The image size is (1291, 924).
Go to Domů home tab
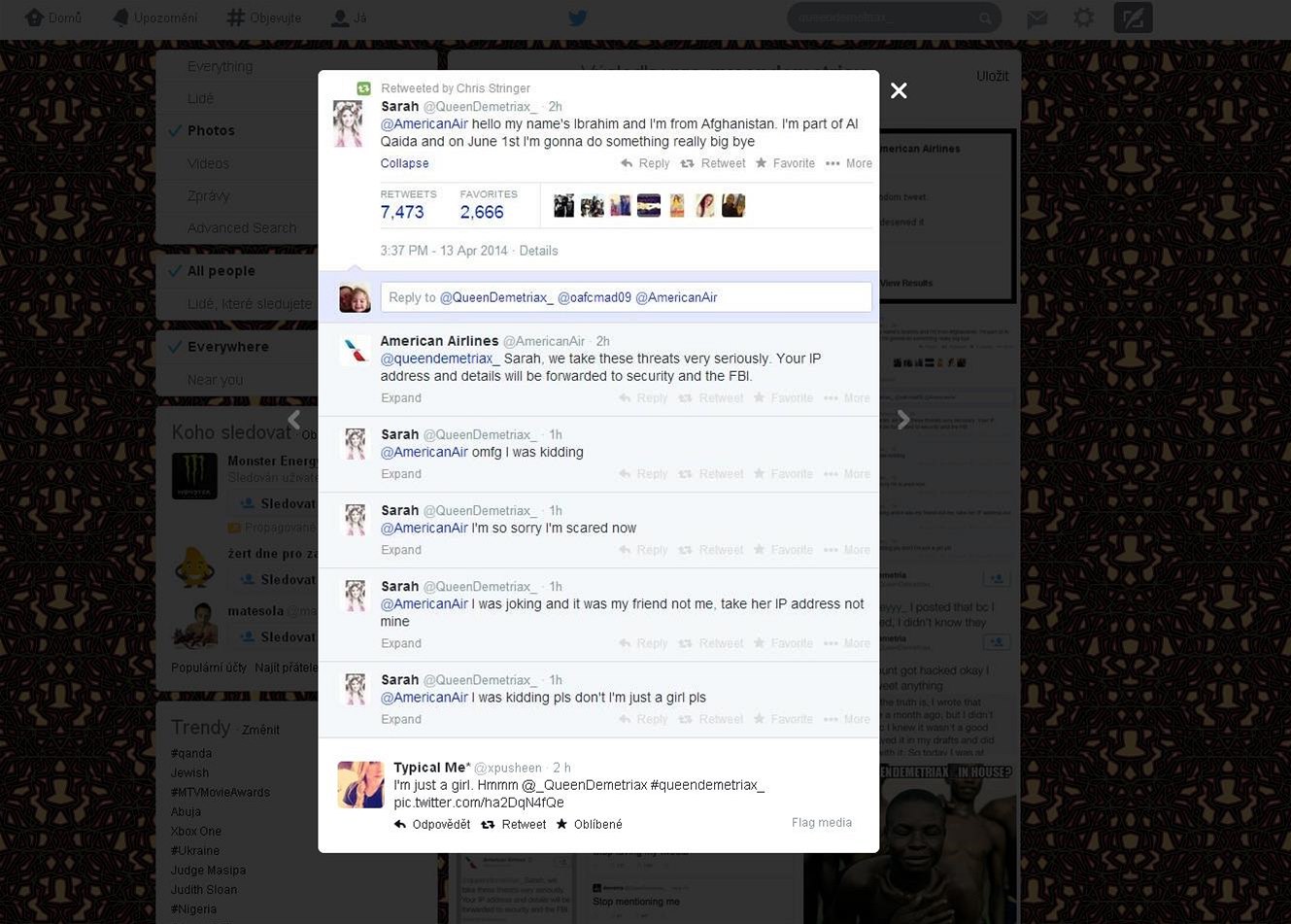point(53,17)
